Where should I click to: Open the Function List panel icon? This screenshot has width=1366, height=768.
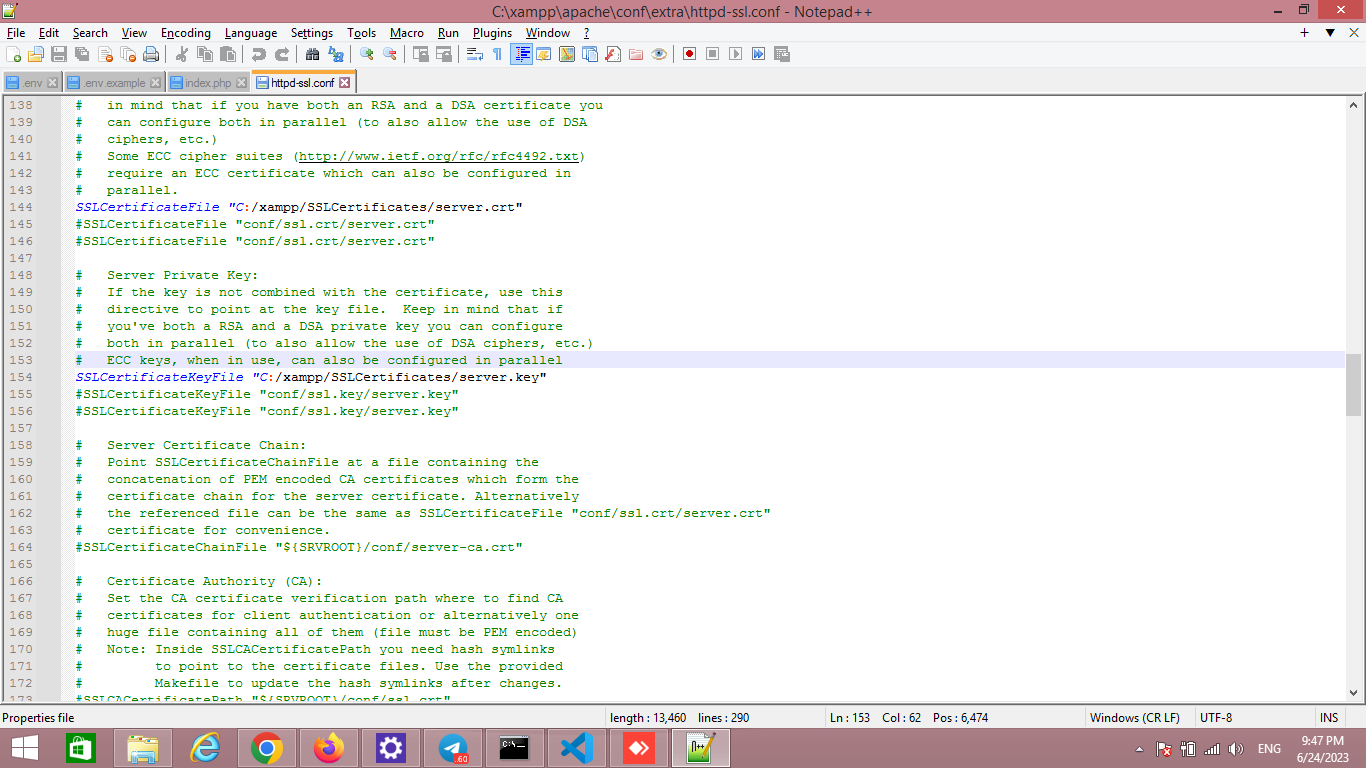[x=613, y=54]
